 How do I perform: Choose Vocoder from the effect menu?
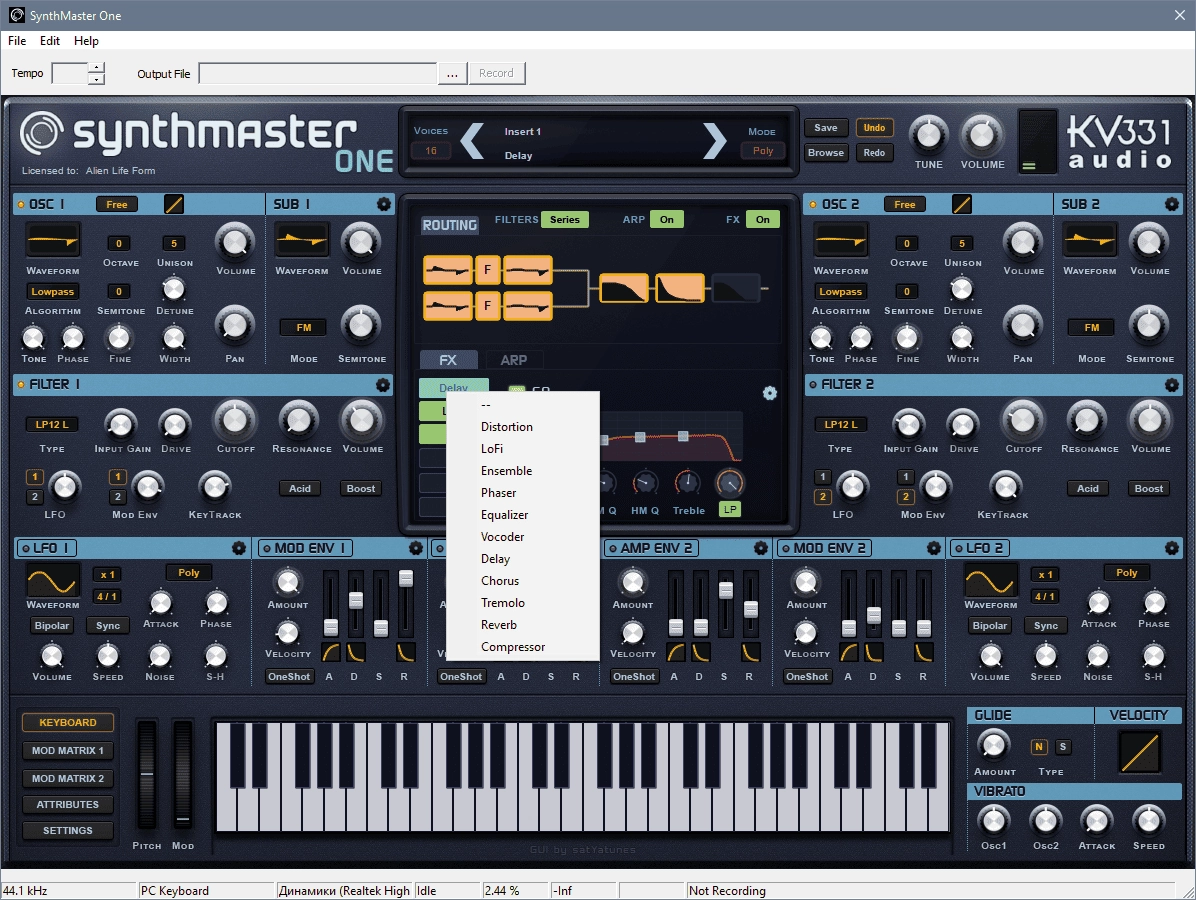522,537
